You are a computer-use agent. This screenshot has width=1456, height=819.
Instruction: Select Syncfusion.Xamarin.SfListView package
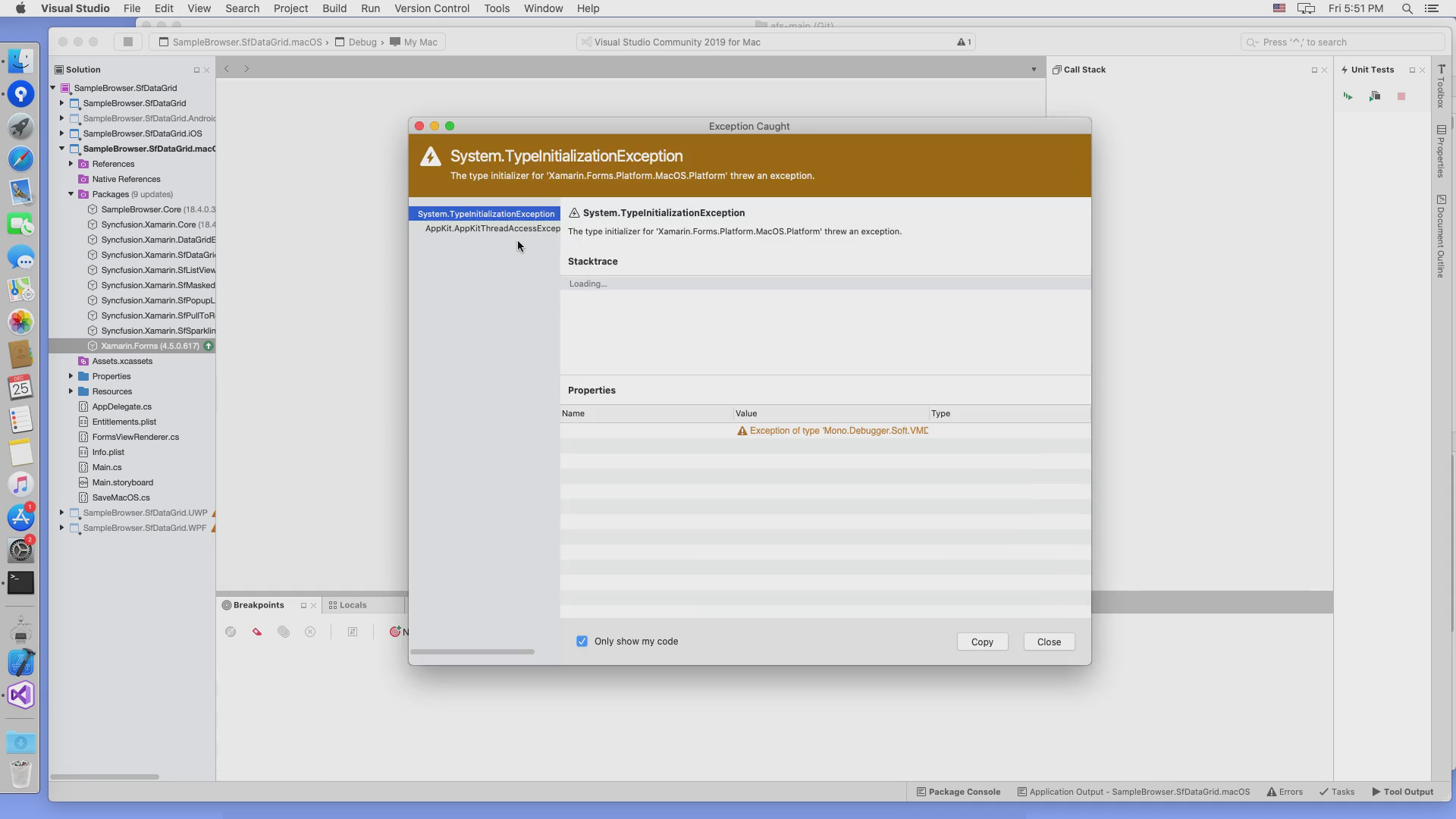[158, 270]
